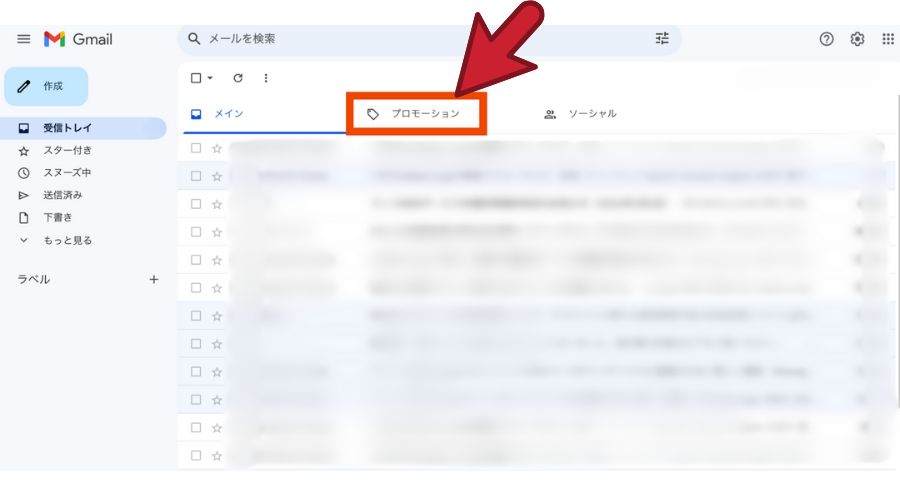
Task: Star the last visible email row
Action: [x=217, y=456]
